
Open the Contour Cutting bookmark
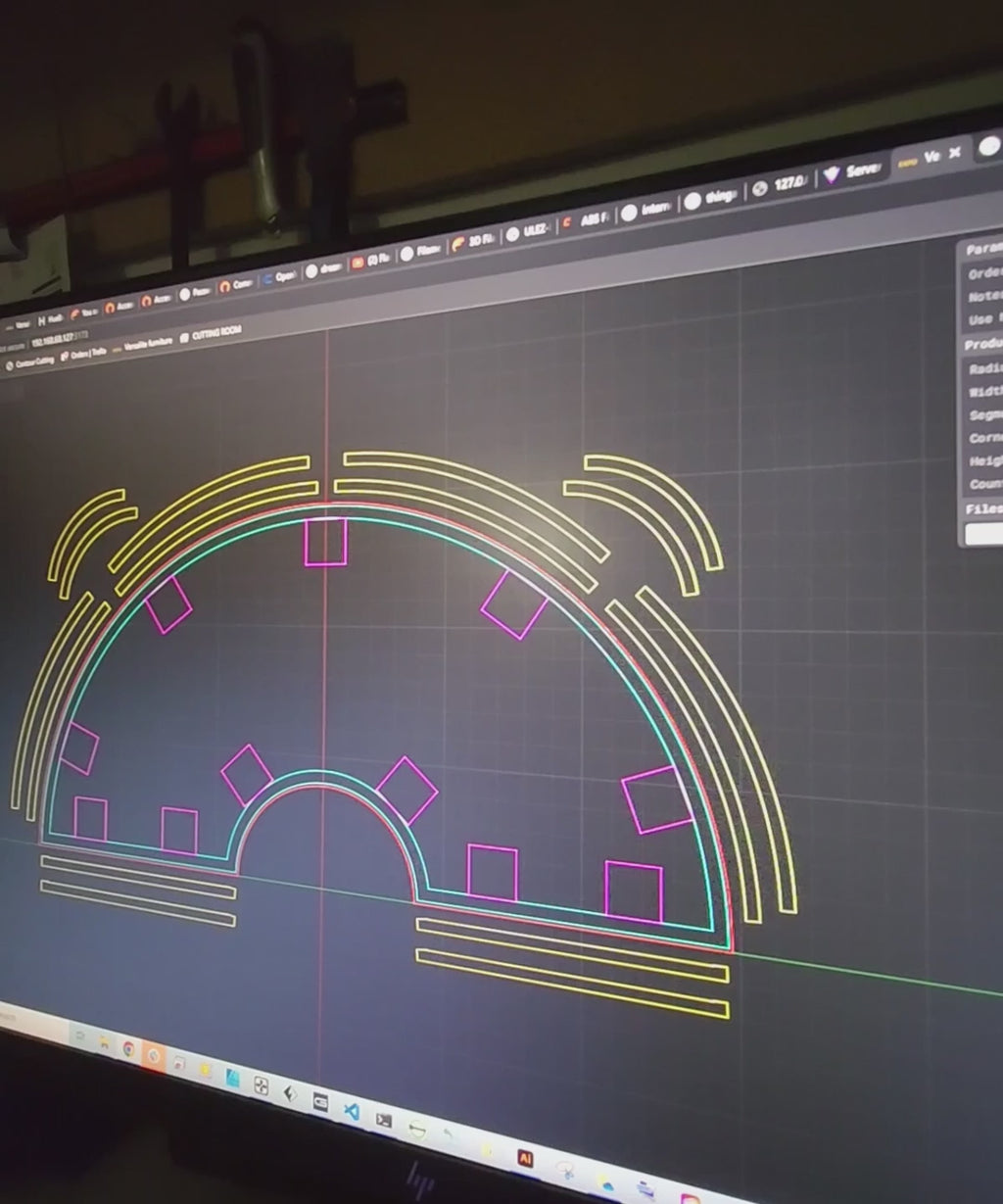click(x=30, y=362)
